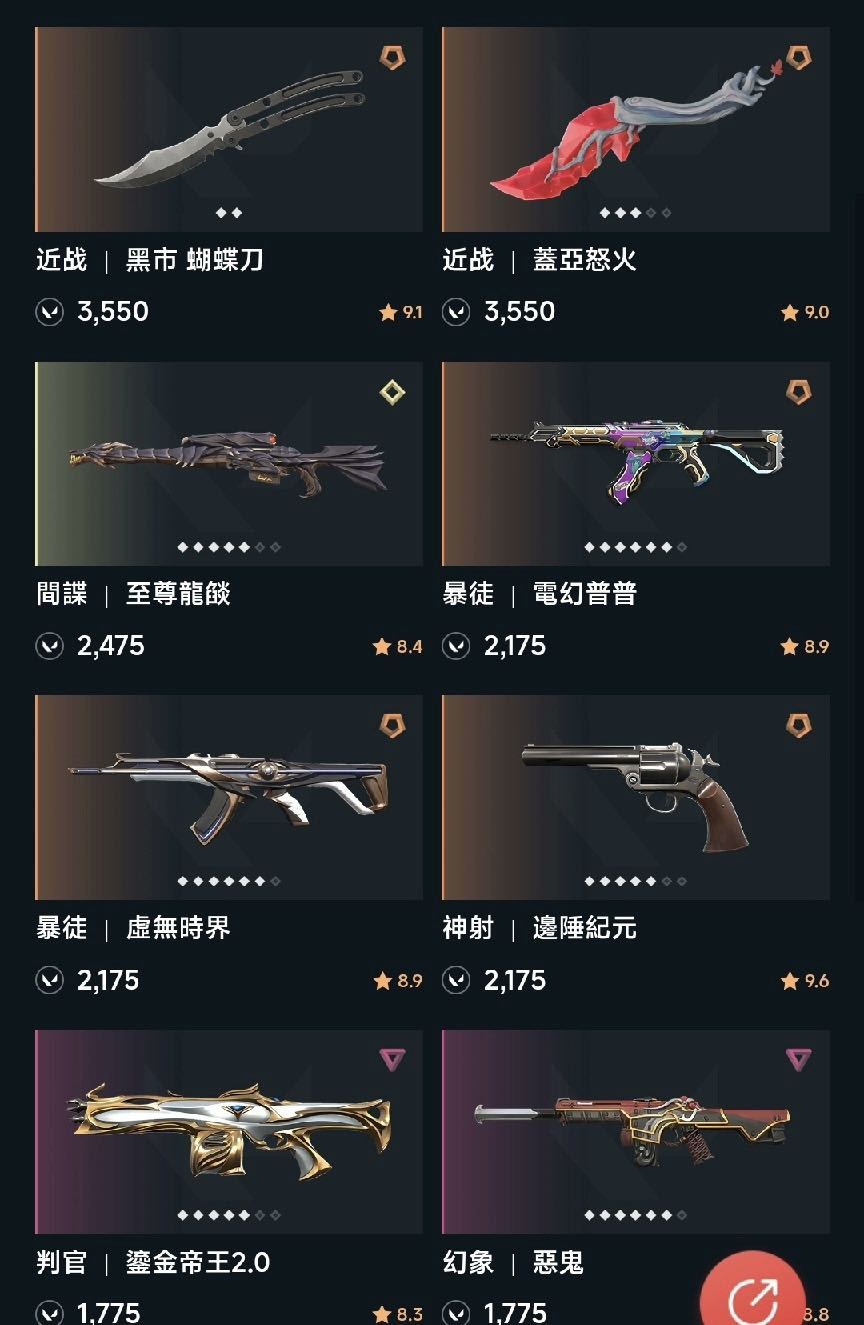Select the 暴徒 電幻普普 skin title
864x1325 pixels.
click(x=540, y=594)
